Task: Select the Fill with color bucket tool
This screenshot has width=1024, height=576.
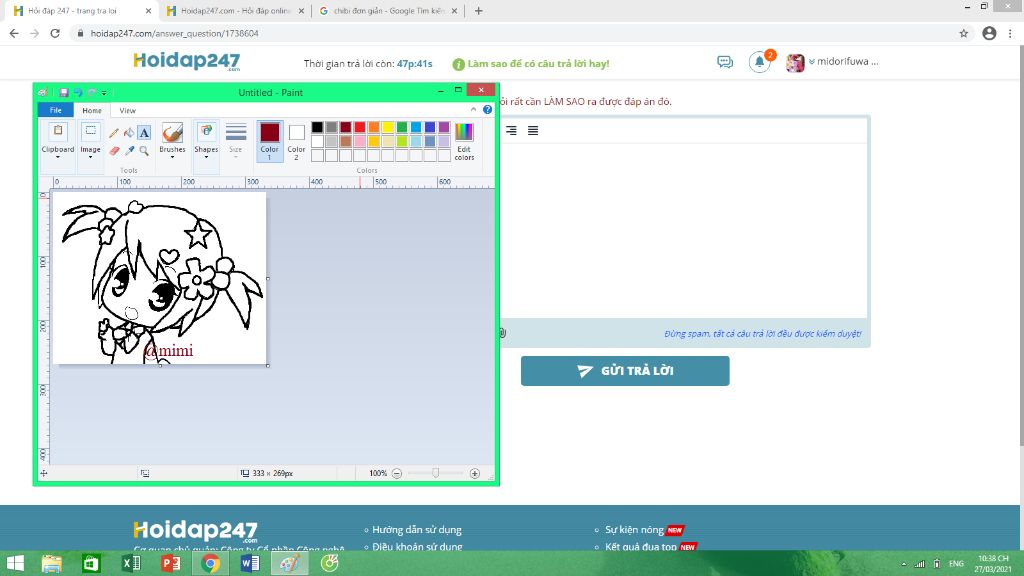Action: [x=129, y=133]
